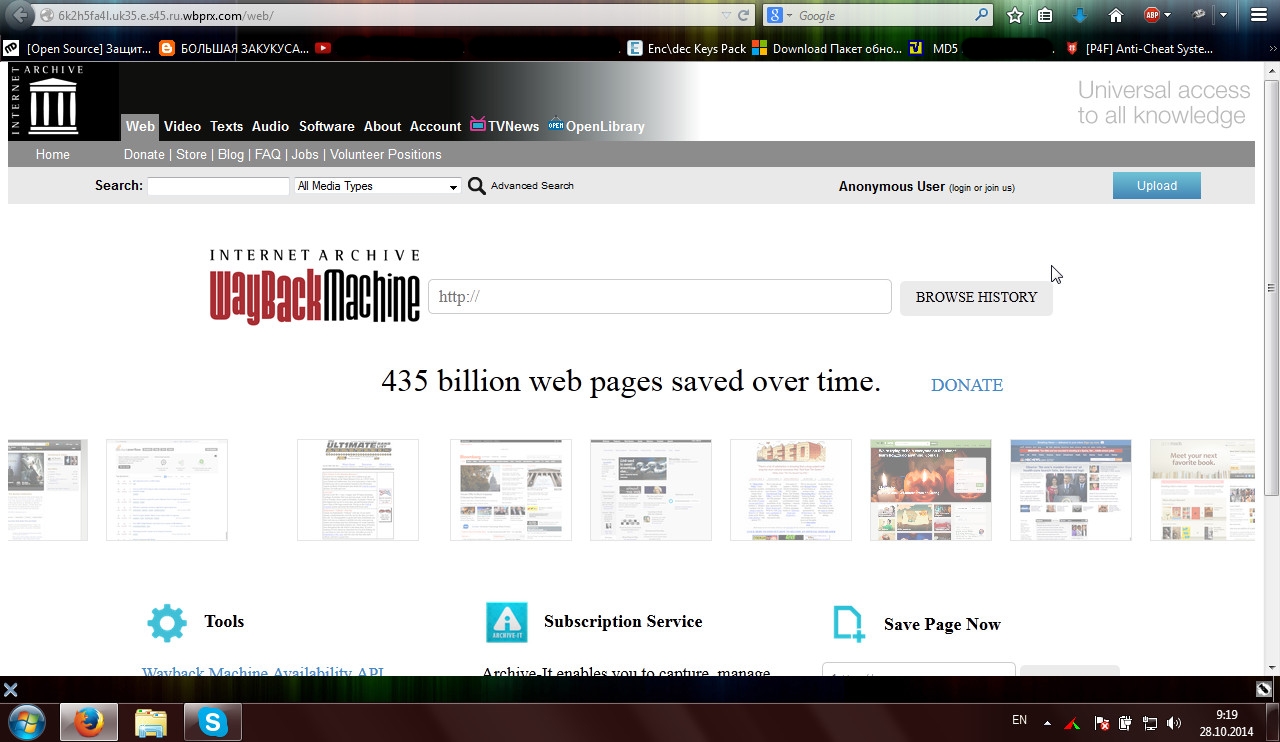Reload the page with the refresh icon
The width and height of the screenshot is (1280, 742).
[743, 15]
